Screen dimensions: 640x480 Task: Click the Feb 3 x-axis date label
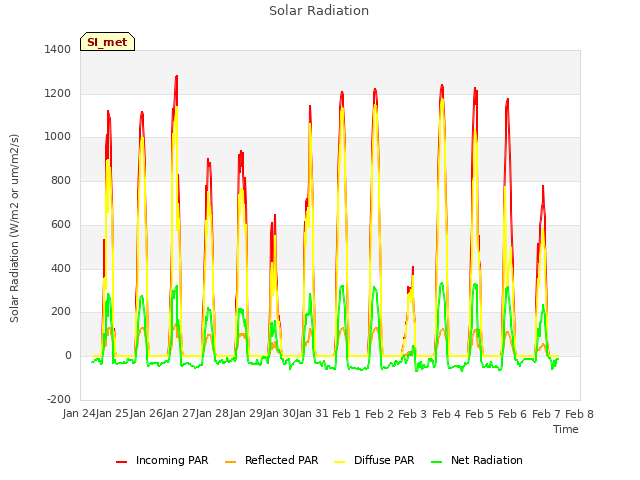click(412, 414)
